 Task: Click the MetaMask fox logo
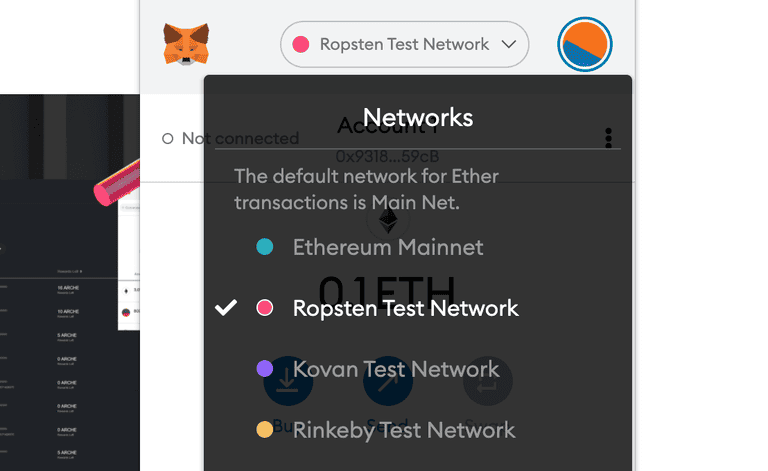pyautogui.click(x=186, y=45)
